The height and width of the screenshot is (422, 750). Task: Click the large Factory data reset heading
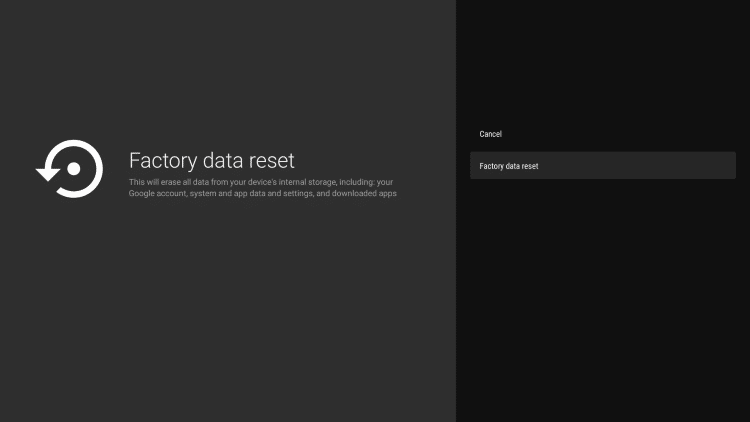(211, 160)
